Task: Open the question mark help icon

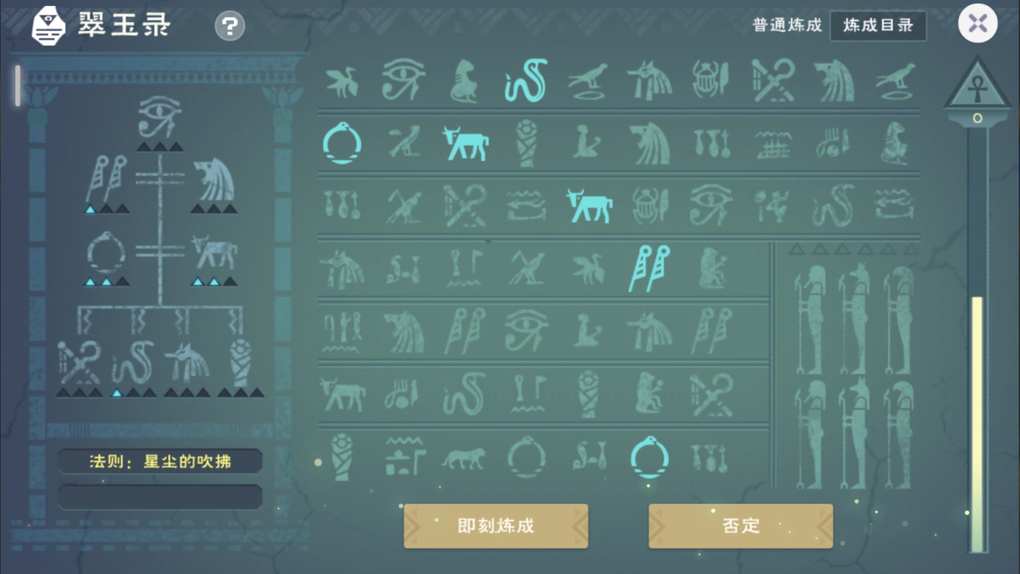Action: (x=230, y=26)
